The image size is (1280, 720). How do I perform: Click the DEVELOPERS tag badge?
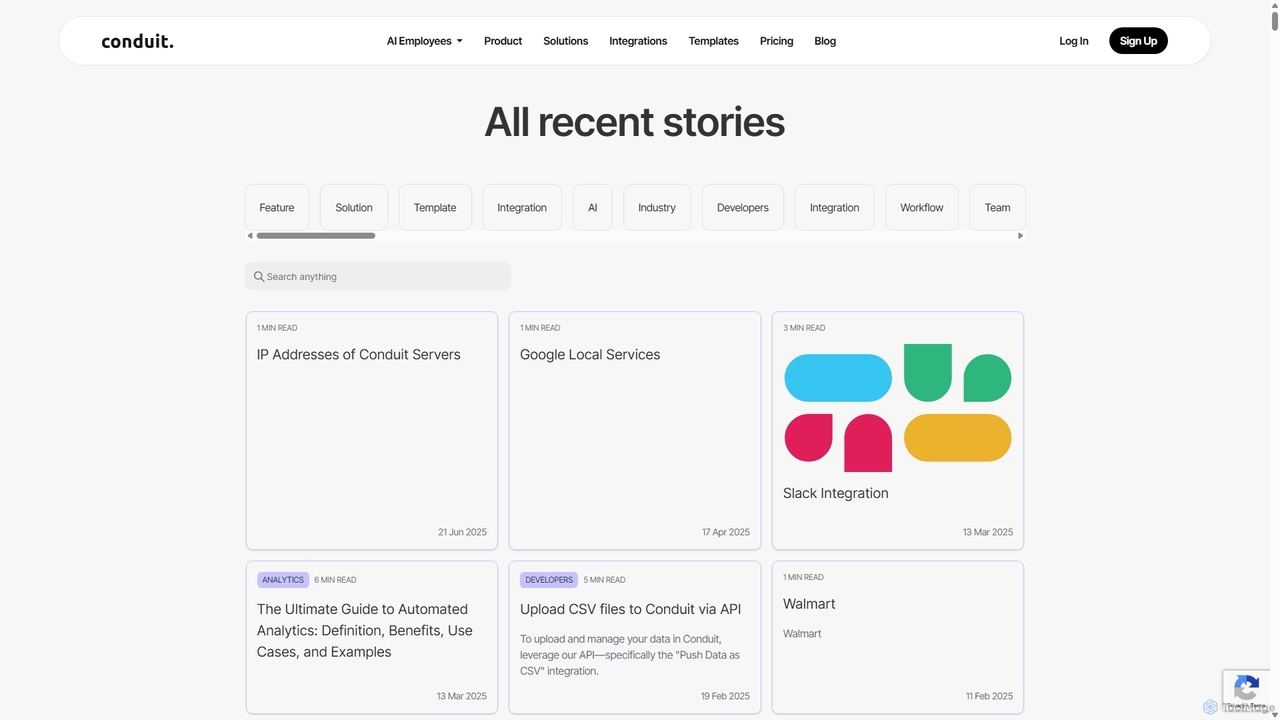point(549,580)
